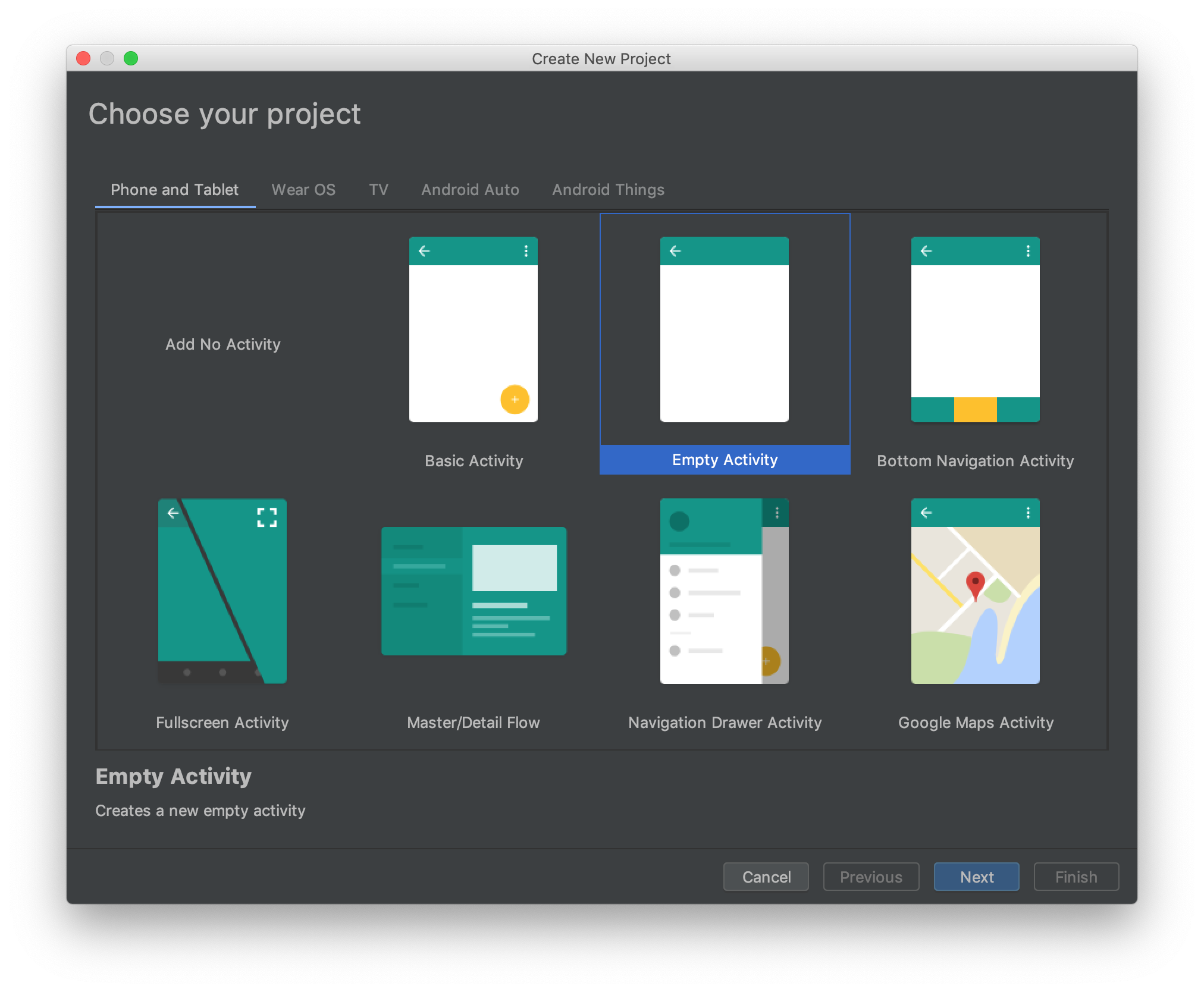Select the Fullscreen Activity template image

pos(222,591)
